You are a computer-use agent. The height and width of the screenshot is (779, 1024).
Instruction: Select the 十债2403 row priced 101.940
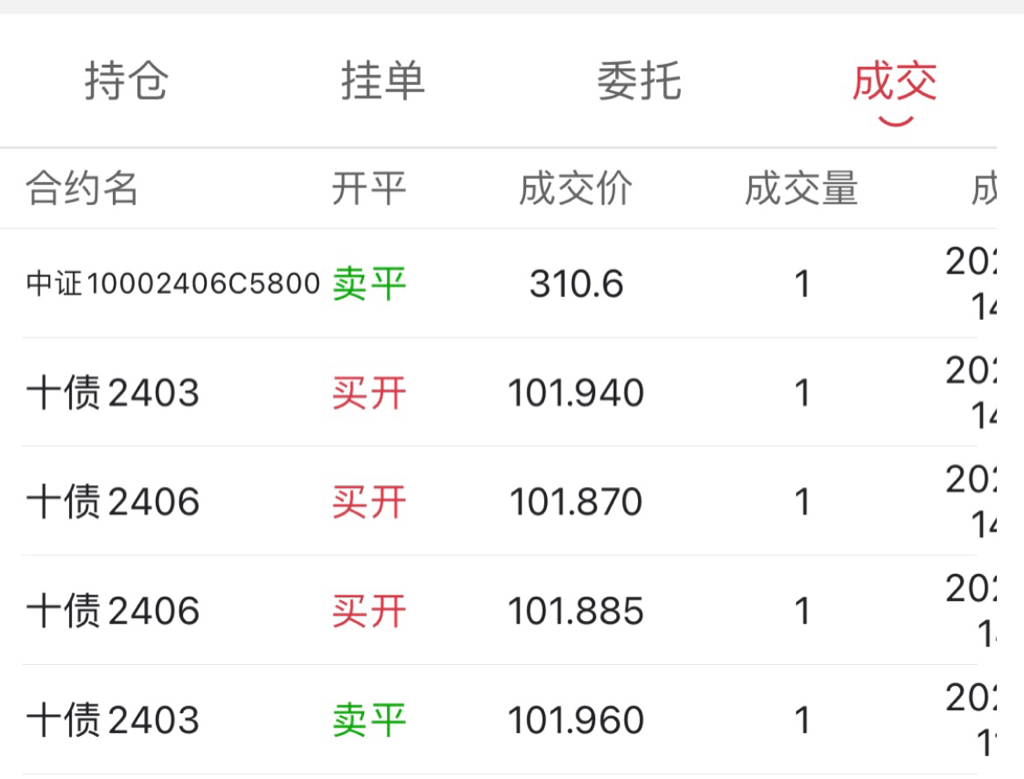tap(499, 392)
